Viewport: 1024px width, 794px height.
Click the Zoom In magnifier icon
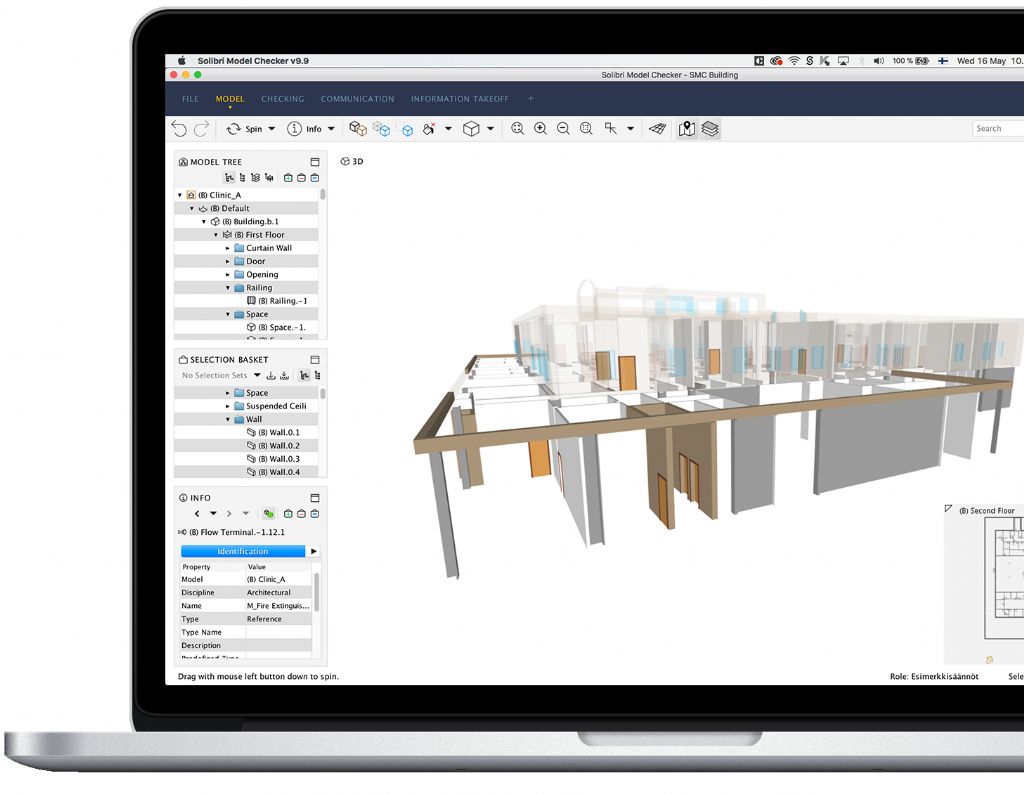[540, 129]
